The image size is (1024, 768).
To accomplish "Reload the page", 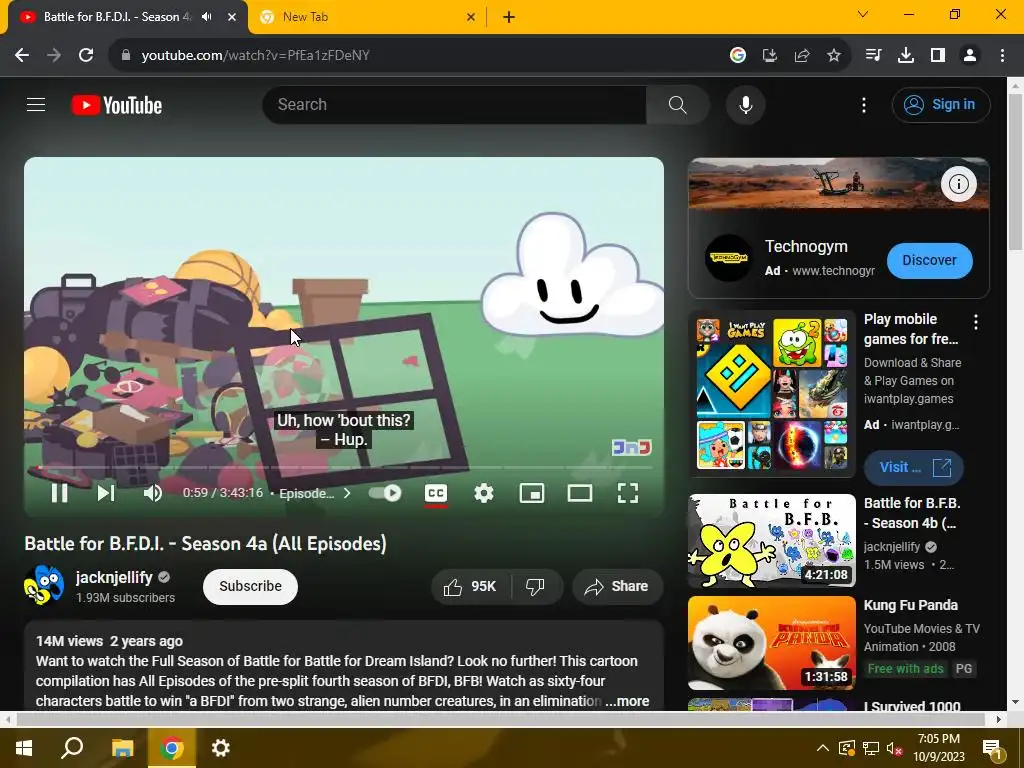I will 86,56.
